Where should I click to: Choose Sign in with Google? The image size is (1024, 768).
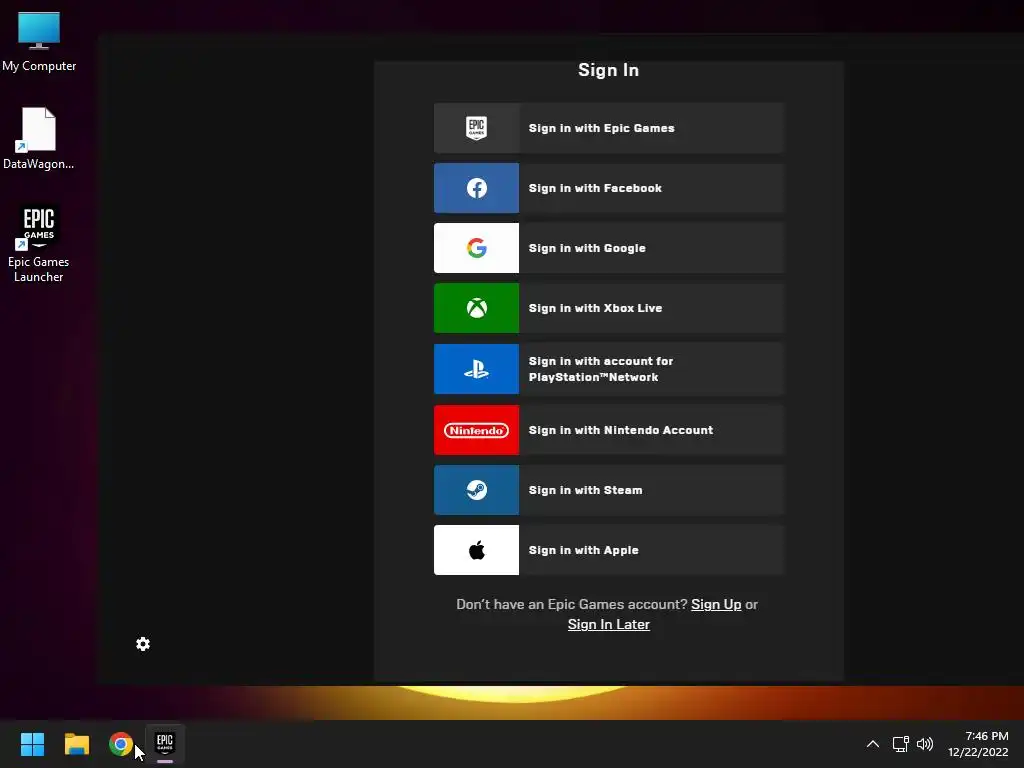click(609, 248)
